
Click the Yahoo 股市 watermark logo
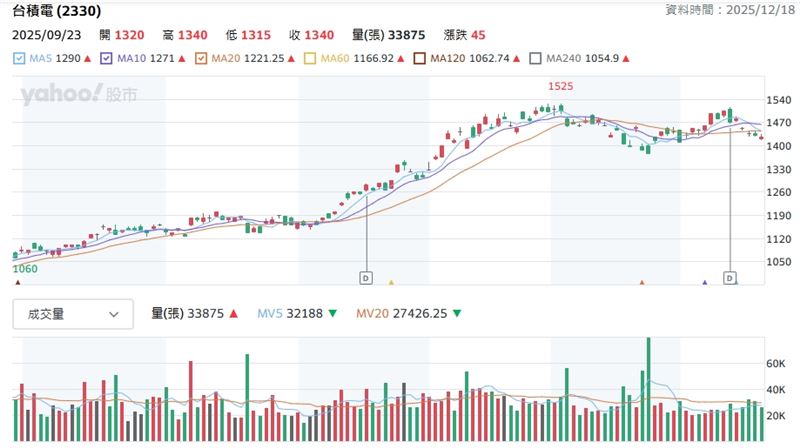pyautogui.click(x=78, y=95)
